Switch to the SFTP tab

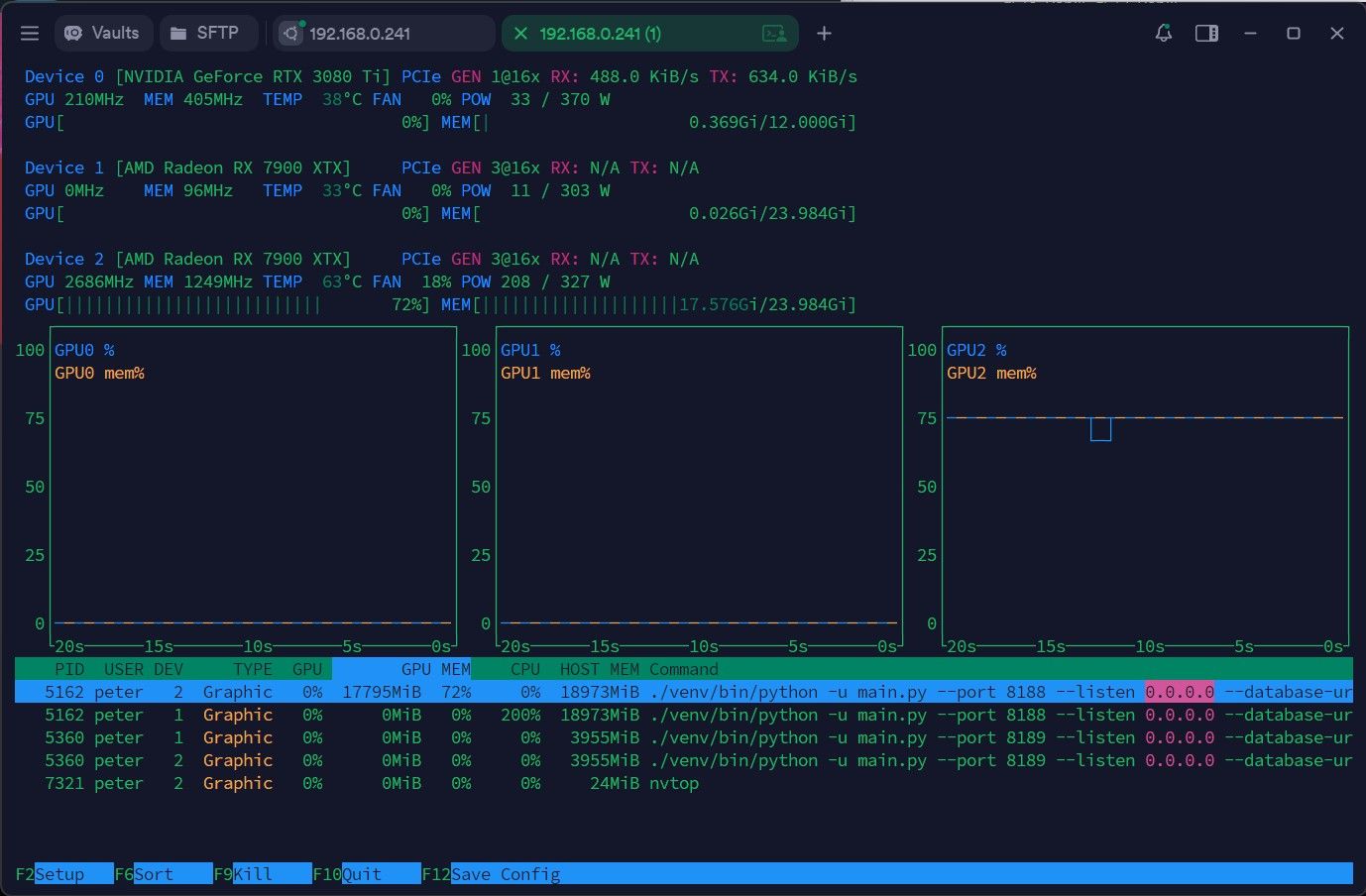click(207, 33)
